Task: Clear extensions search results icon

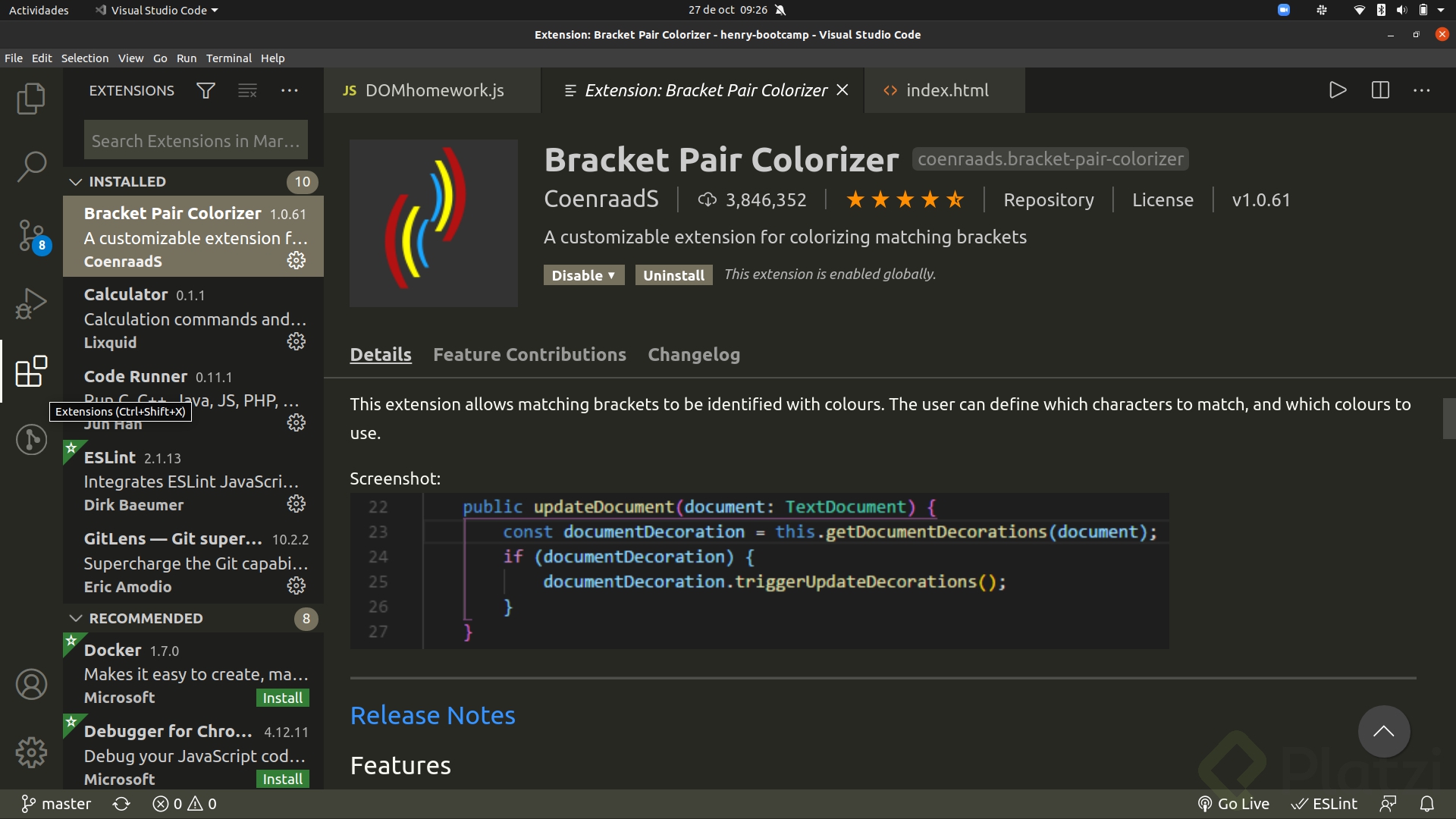Action: pyautogui.click(x=247, y=91)
